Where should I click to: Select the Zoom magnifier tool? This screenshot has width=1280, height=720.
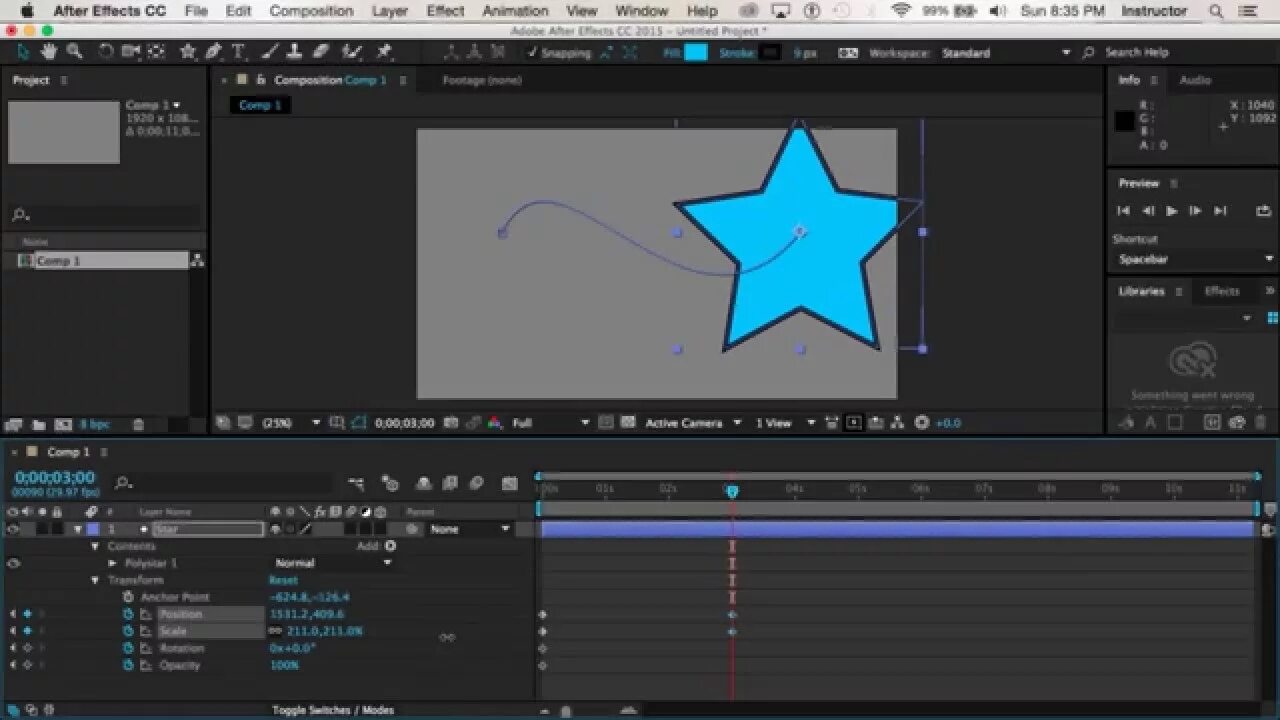point(74,51)
